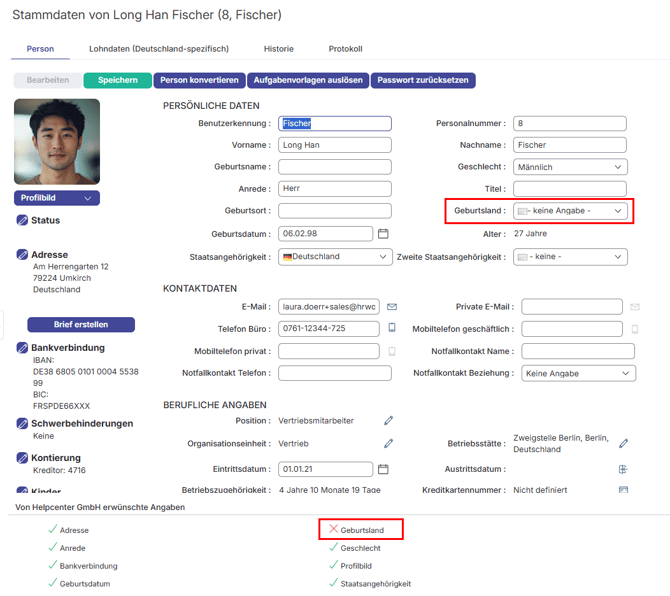Open the Notfallkontakt Beziehung dropdown

[578, 374]
